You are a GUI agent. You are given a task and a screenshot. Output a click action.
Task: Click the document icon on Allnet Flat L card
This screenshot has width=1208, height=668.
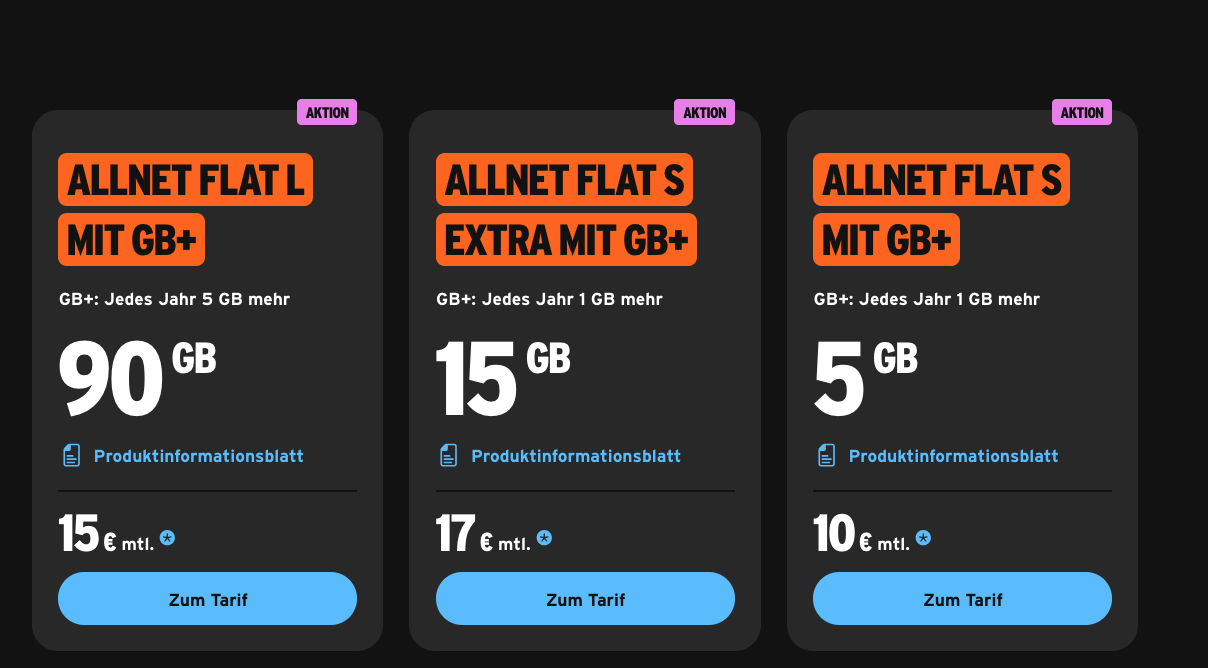coord(70,456)
